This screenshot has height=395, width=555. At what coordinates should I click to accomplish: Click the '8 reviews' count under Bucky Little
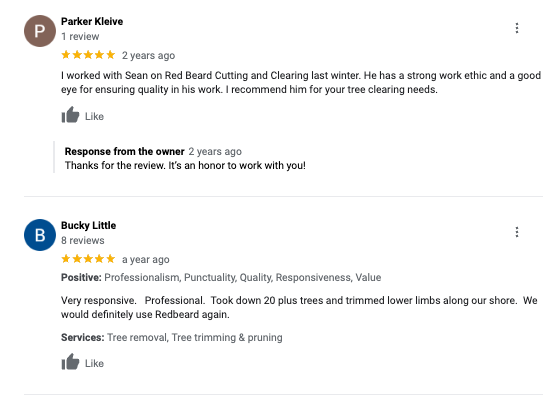tap(82, 240)
